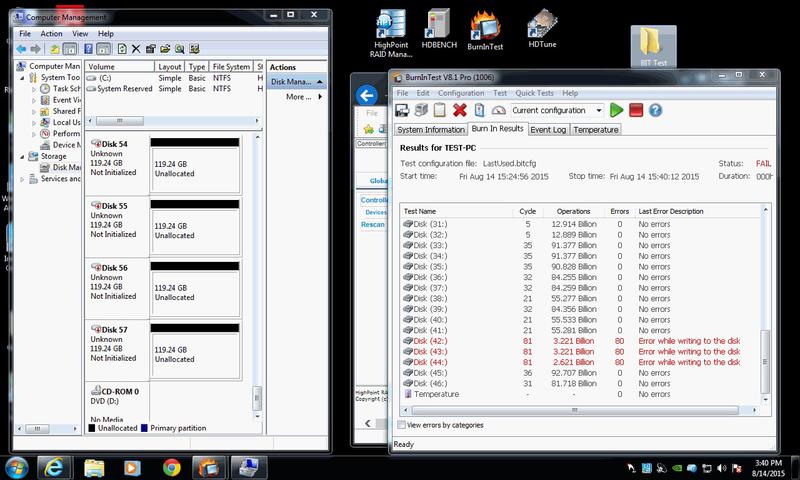Click the horizontal scrollbar in BurnInTest results

[x=575, y=410]
